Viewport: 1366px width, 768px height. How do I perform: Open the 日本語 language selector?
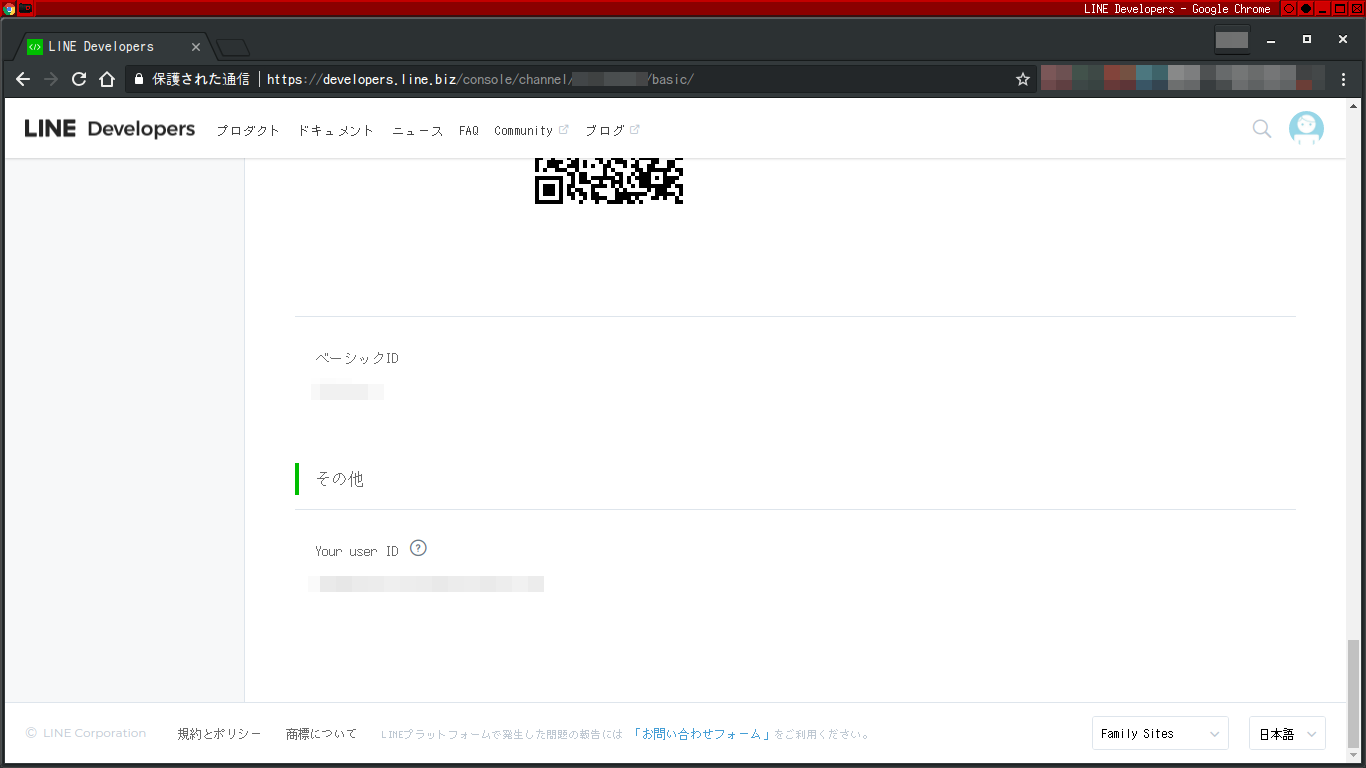1286,733
